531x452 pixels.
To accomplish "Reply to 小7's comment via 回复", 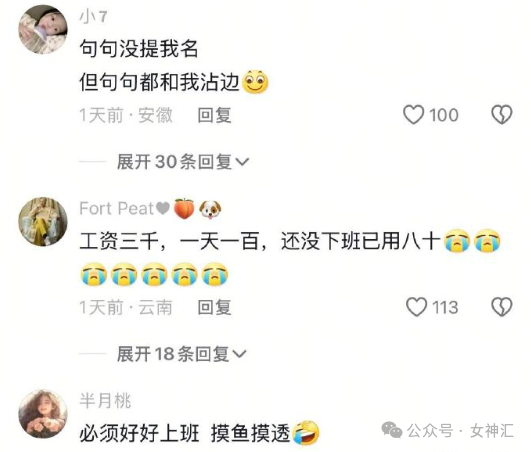I will 214,115.
